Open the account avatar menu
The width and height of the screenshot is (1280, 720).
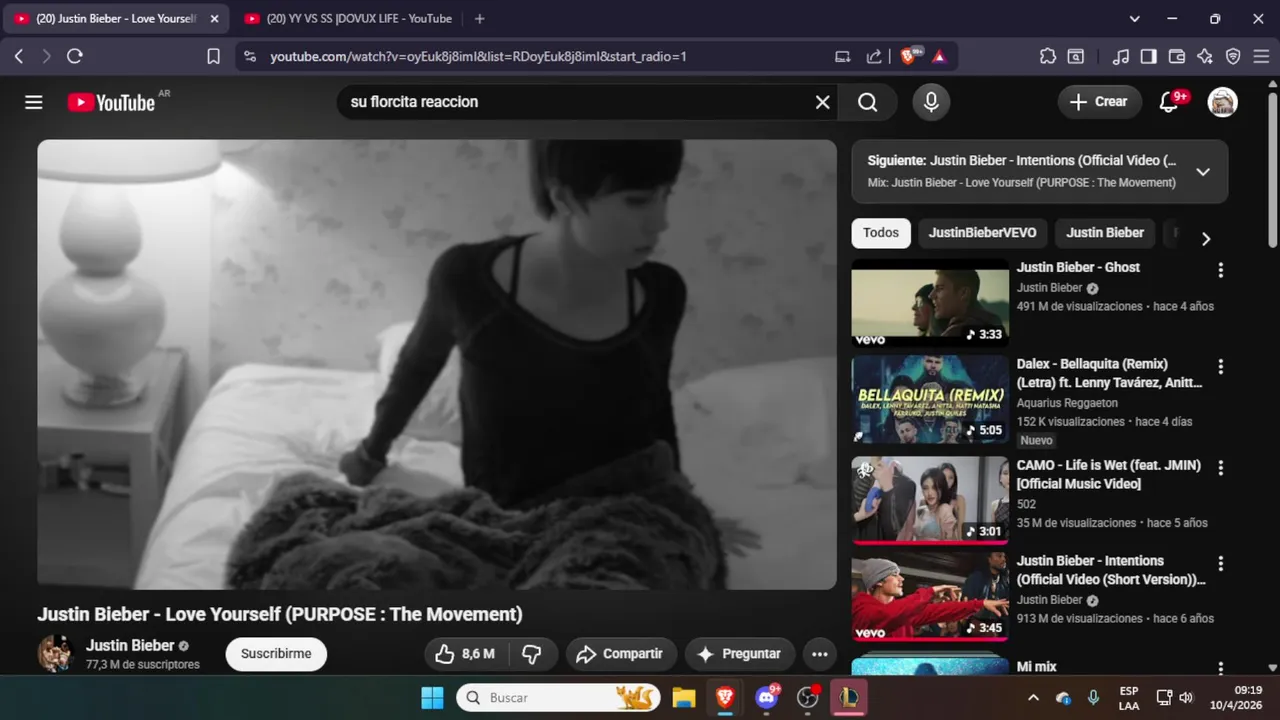(x=1222, y=102)
